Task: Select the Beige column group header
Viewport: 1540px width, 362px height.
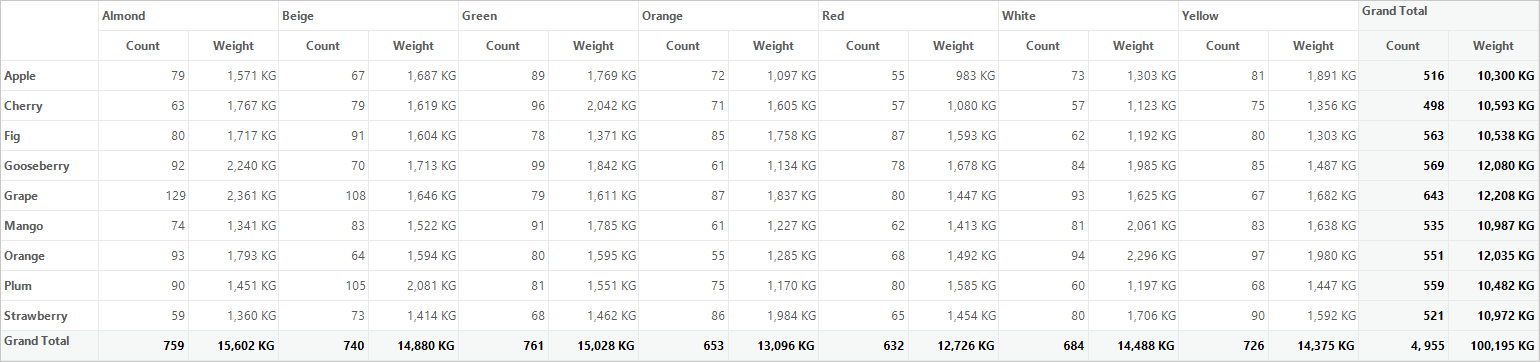Action: [x=368, y=16]
